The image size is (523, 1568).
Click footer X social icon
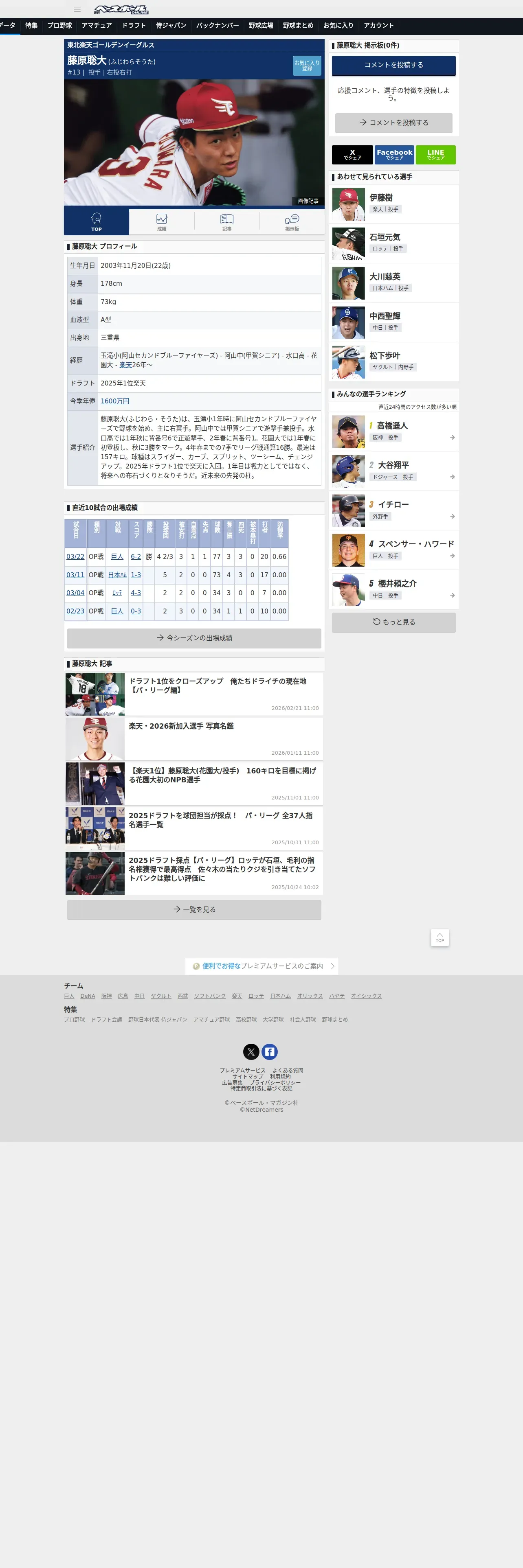coord(251,1052)
